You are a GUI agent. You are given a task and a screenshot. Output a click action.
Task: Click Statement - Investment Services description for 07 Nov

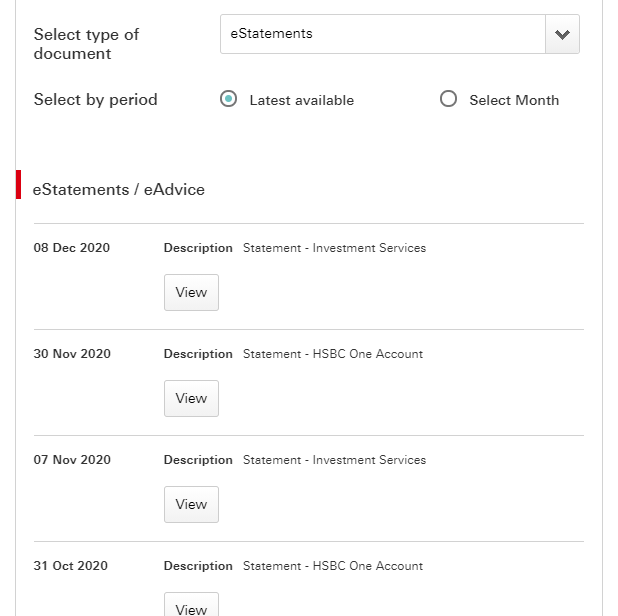335,460
